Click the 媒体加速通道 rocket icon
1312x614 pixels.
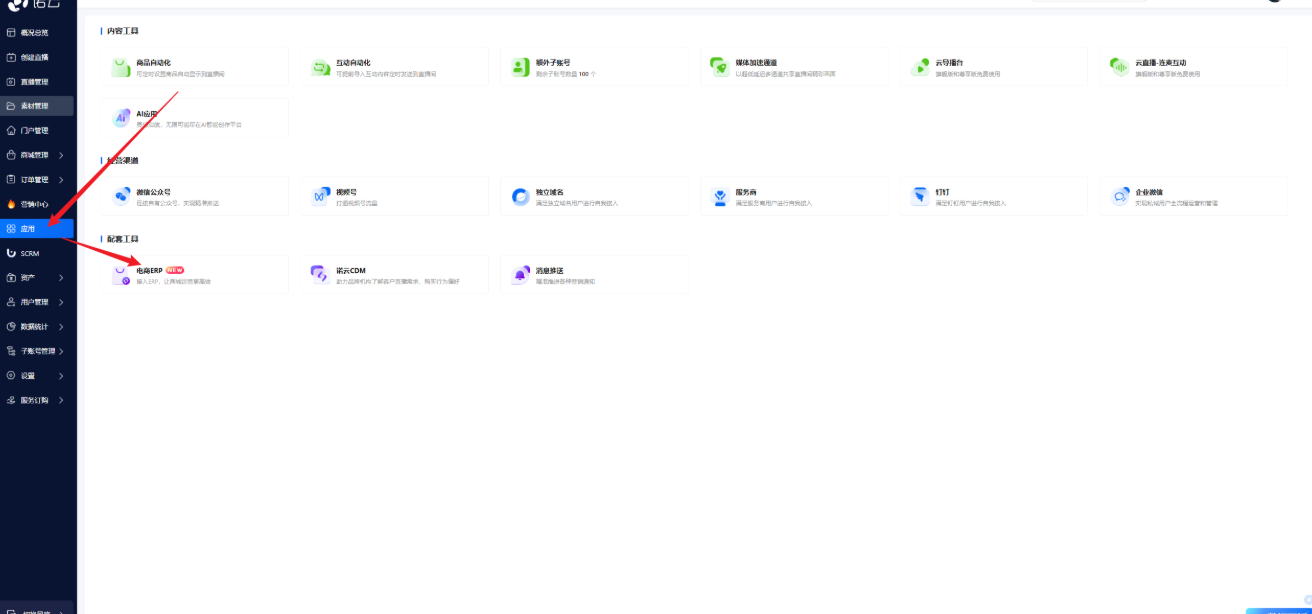(x=719, y=67)
